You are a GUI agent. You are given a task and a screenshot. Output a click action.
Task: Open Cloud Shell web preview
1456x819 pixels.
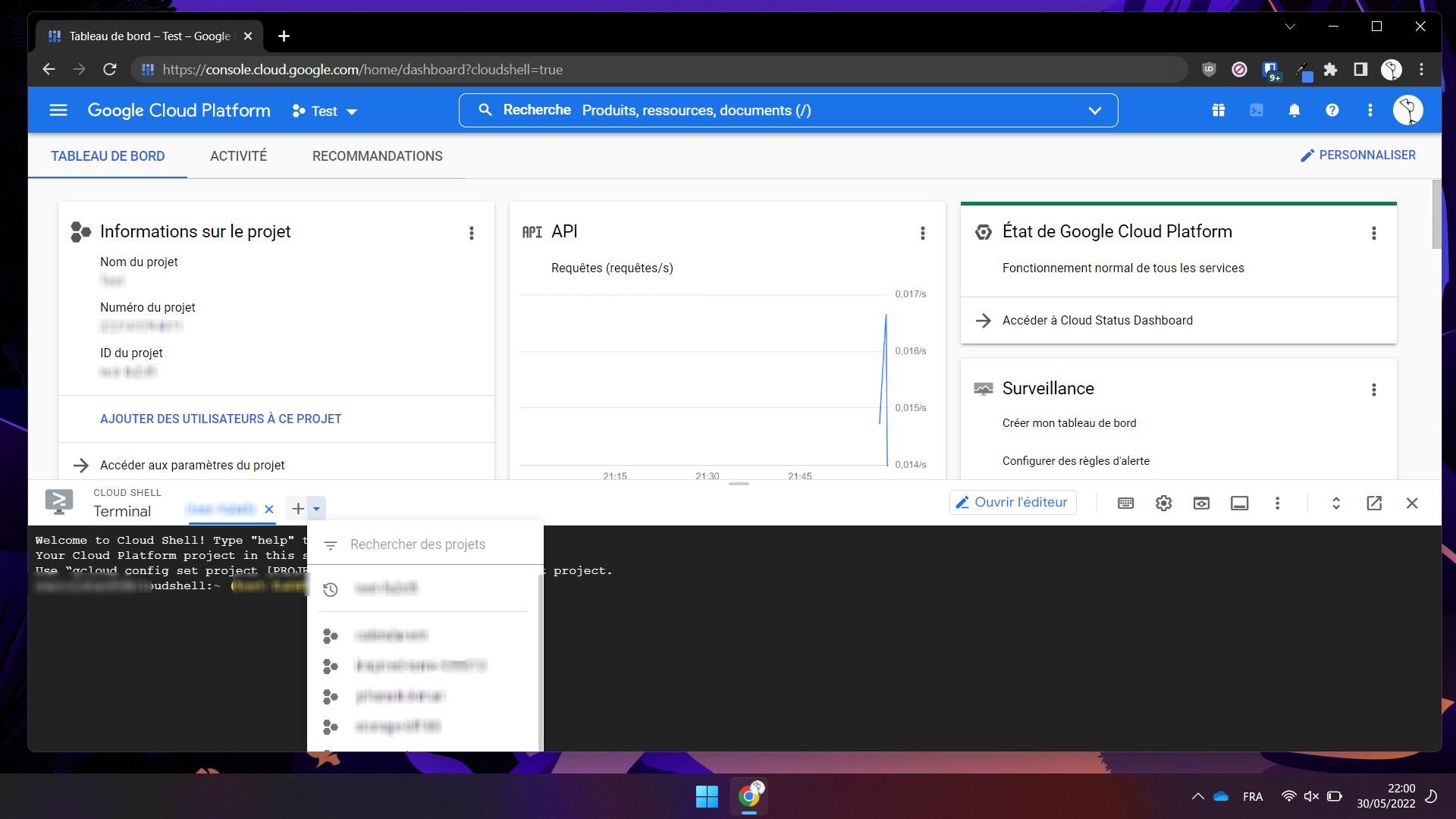(x=1202, y=504)
